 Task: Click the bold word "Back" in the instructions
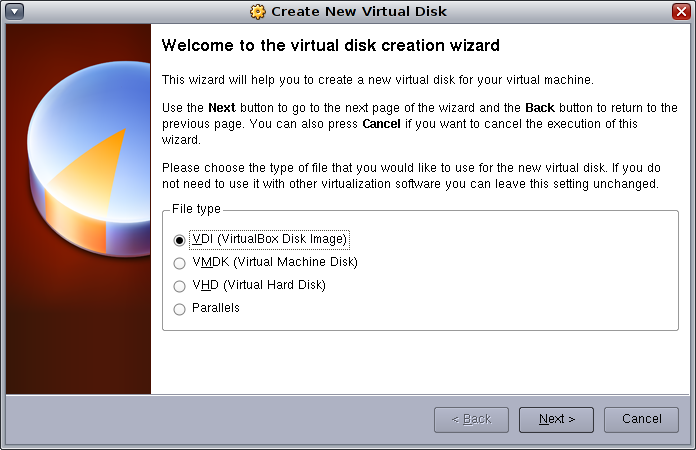(541, 107)
